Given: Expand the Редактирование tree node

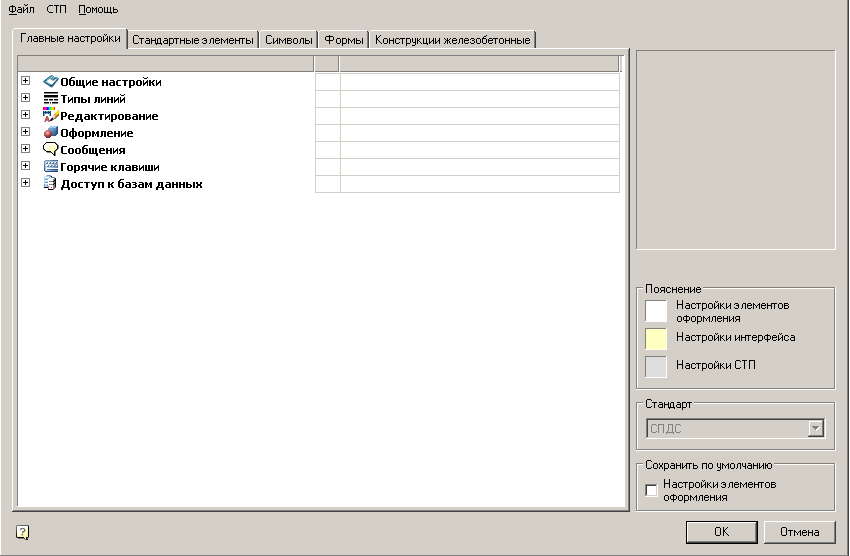Looking at the screenshot, I should [x=25, y=115].
